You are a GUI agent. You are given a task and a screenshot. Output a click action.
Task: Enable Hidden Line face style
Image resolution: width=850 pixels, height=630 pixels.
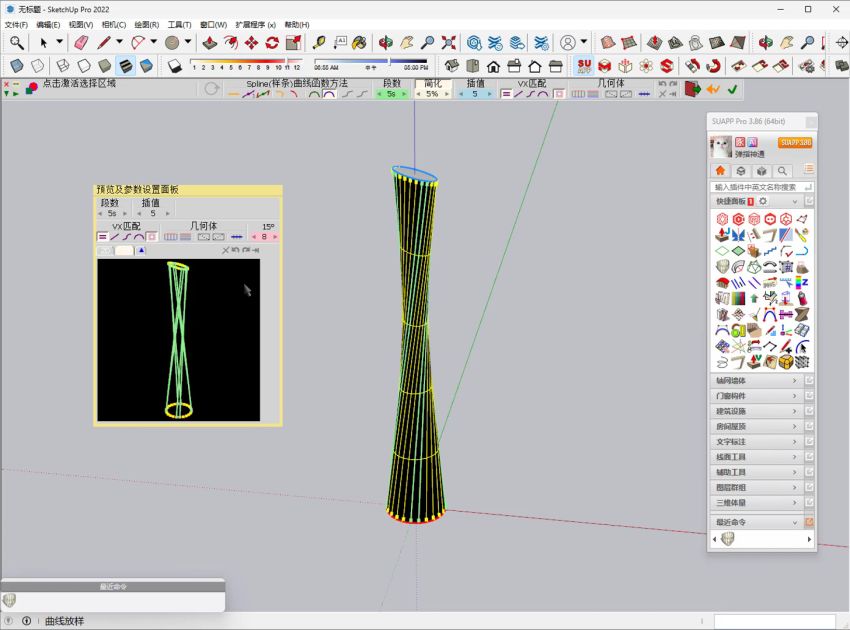(x=83, y=66)
